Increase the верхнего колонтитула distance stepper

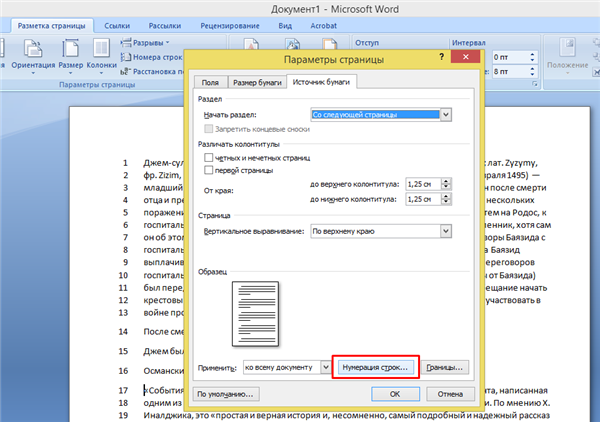(446, 181)
